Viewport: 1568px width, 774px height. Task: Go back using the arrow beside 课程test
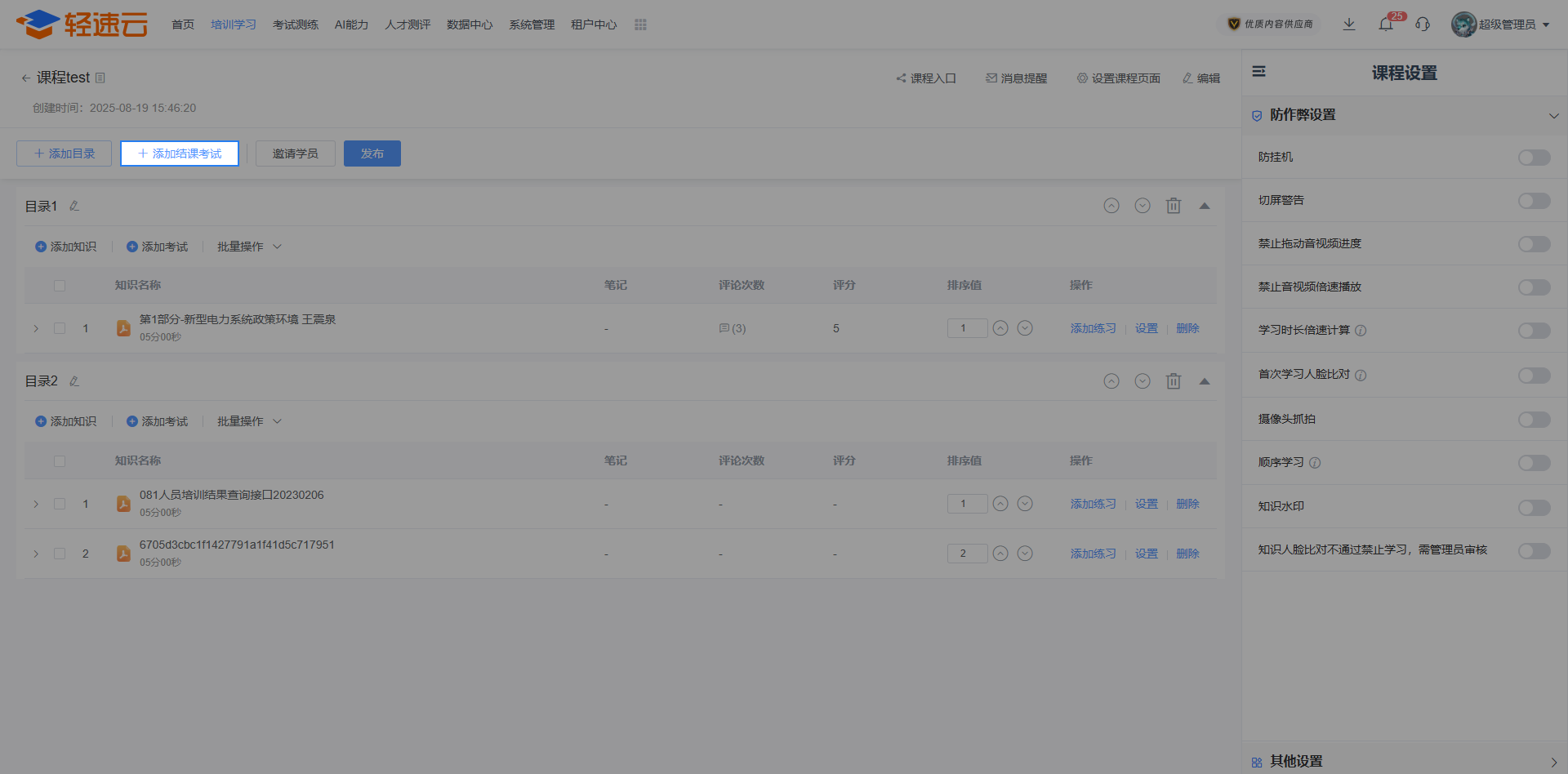(x=25, y=78)
